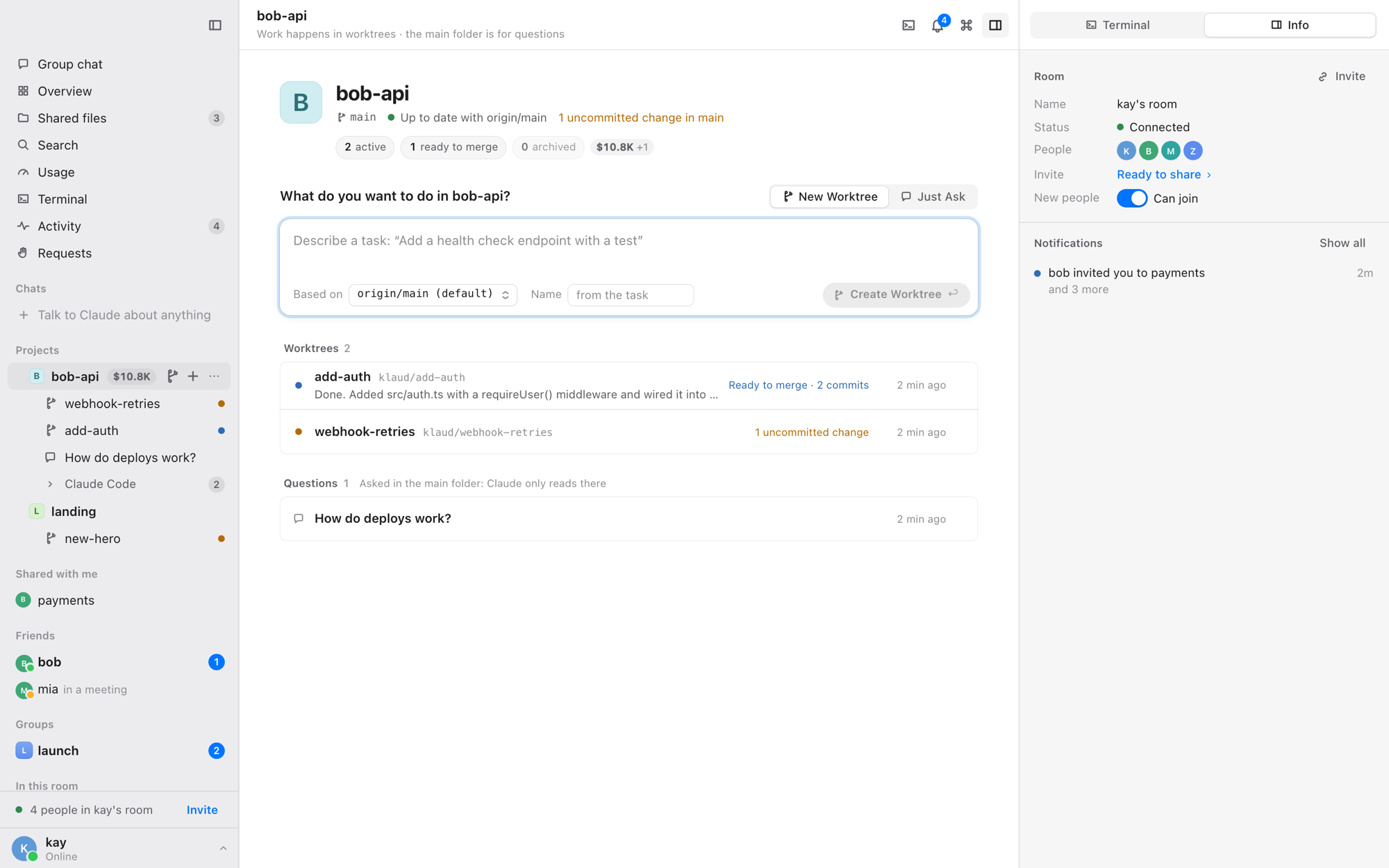Viewport: 1389px width, 868px height.
Task: Expand Claude Code tree item
Action: (50, 484)
